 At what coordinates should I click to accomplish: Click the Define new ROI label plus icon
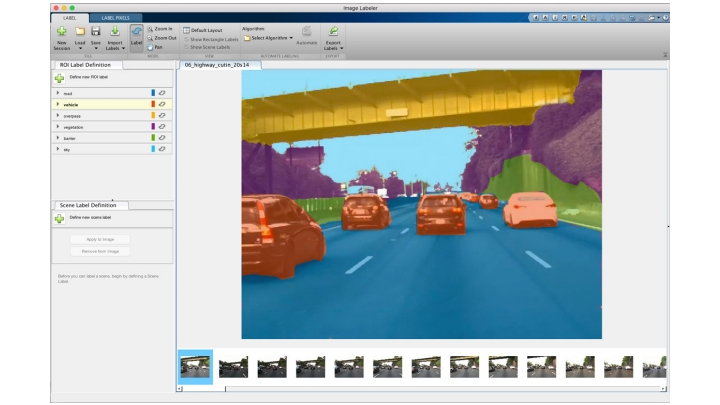60,78
